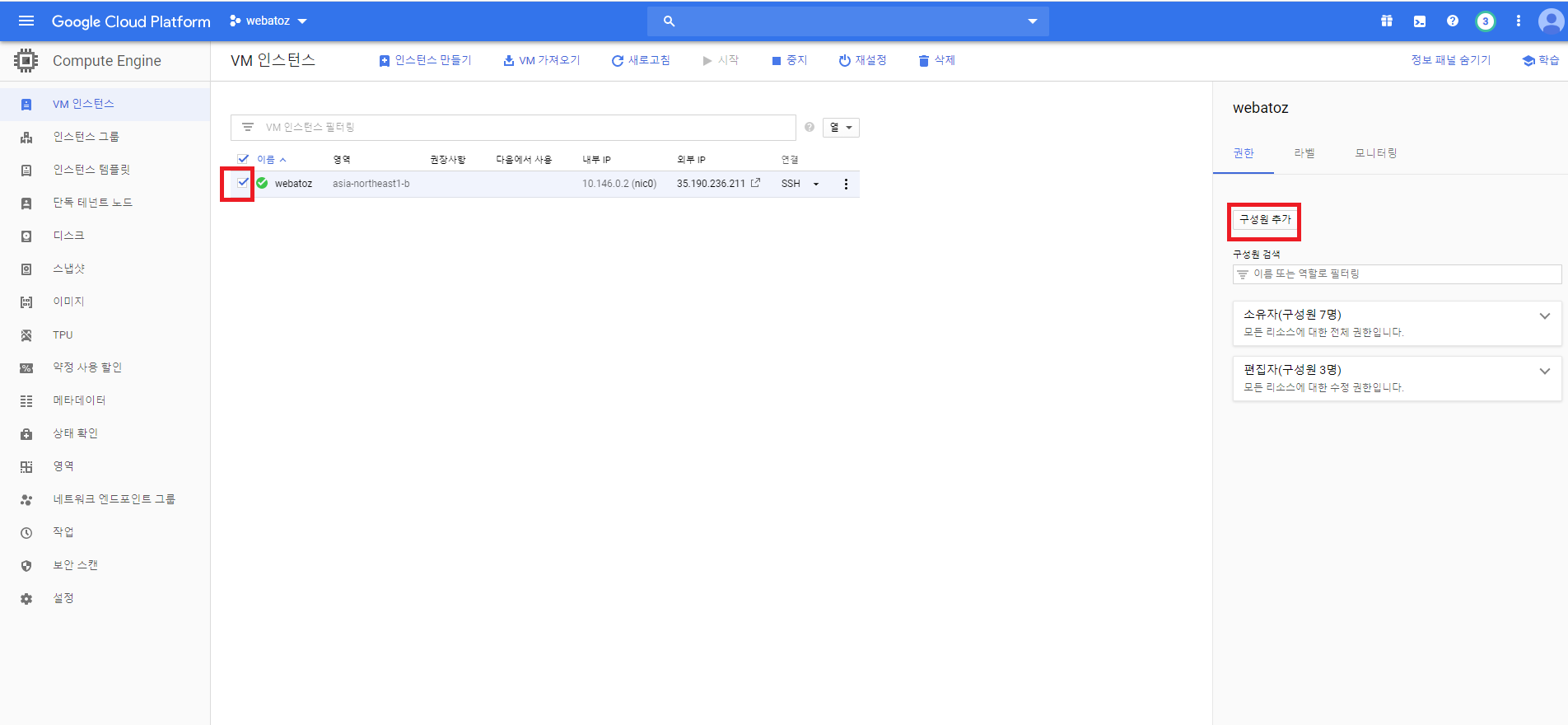Click the filter help question icon
Image resolution: width=1568 pixels, height=725 pixels.
(x=810, y=127)
